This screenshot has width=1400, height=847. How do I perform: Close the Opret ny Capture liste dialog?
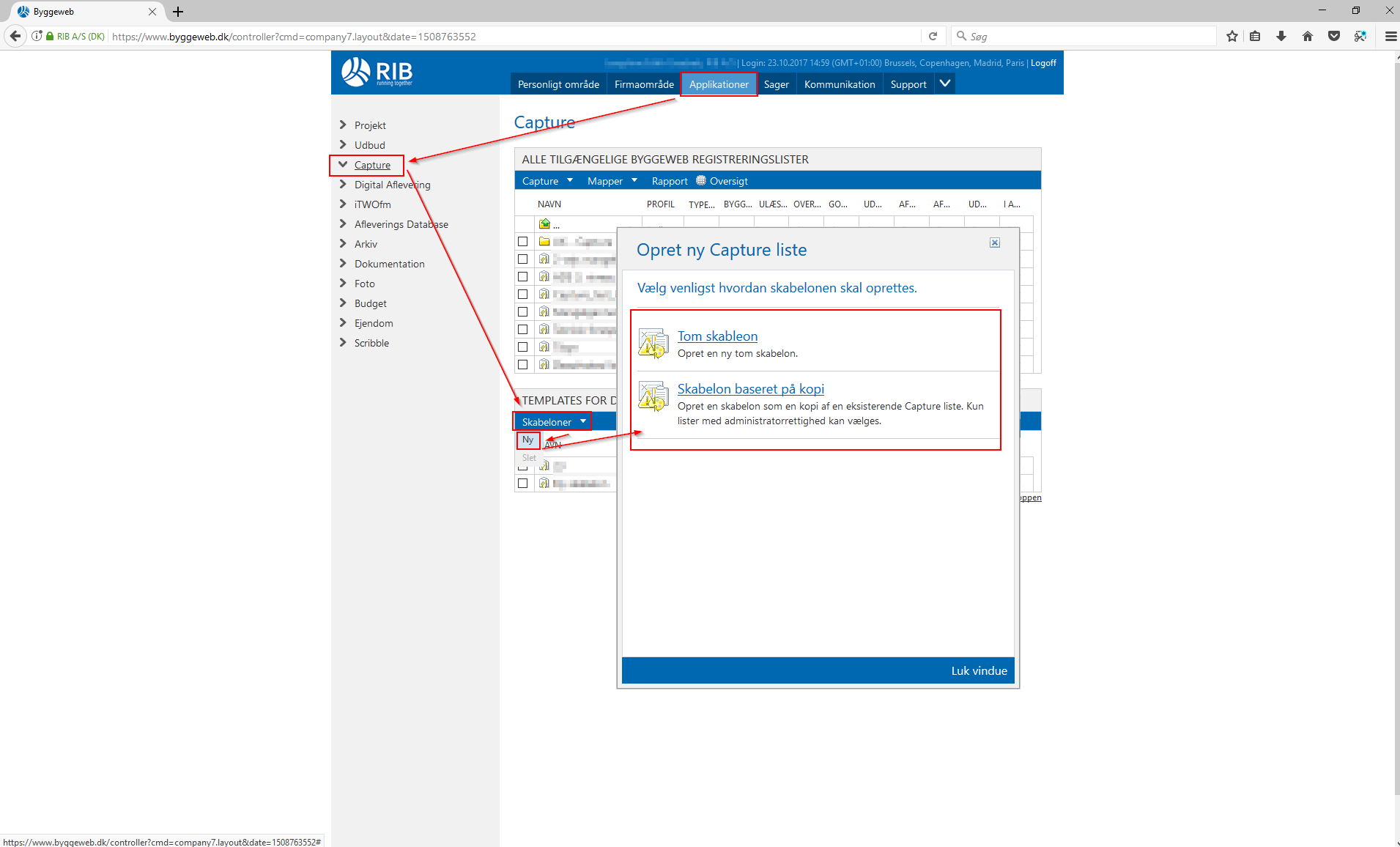click(x=995, y=243)
